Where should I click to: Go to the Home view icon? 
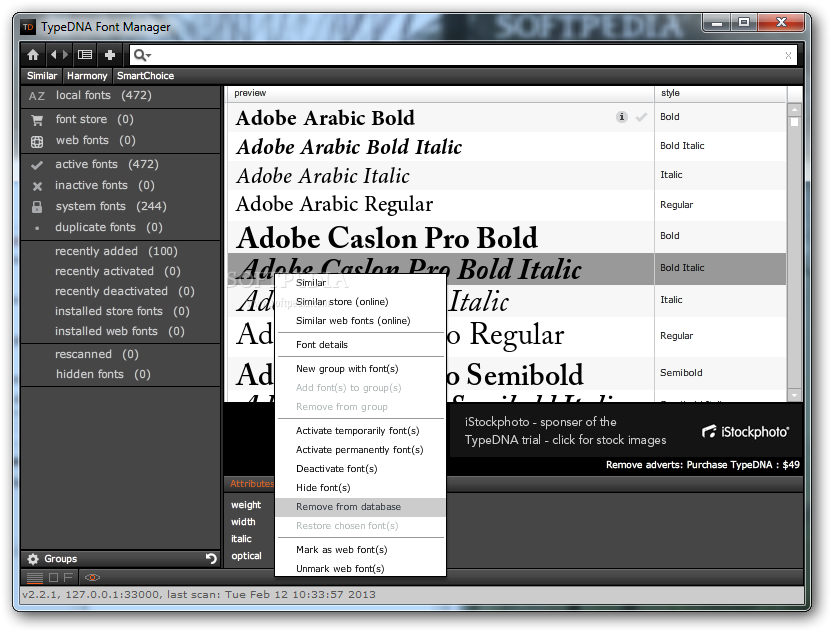pyautogui.click(x=33, y=55)
